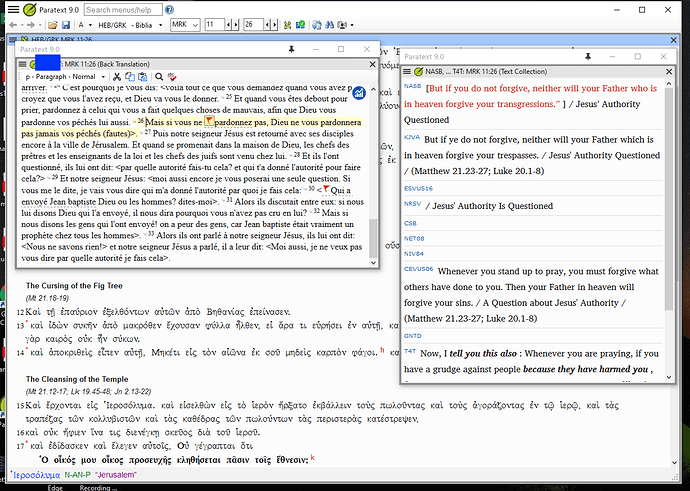Click the Text Collection scrollbar up arrow
Viewport: 690px width, 491px height.
[669, 84]
